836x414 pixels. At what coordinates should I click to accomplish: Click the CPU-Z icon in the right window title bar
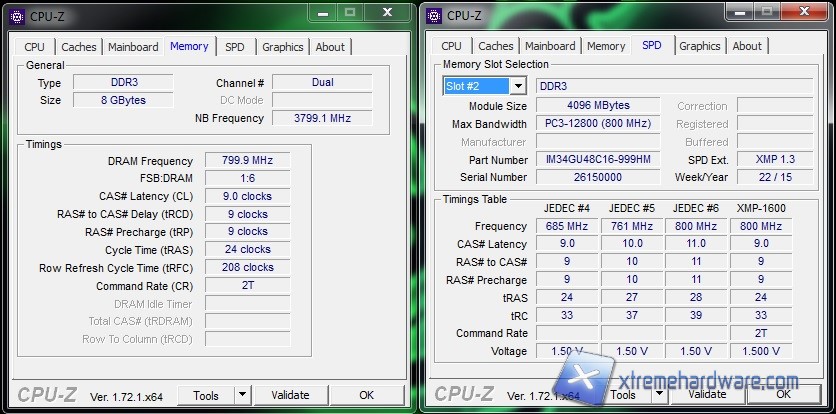[433, 15]
